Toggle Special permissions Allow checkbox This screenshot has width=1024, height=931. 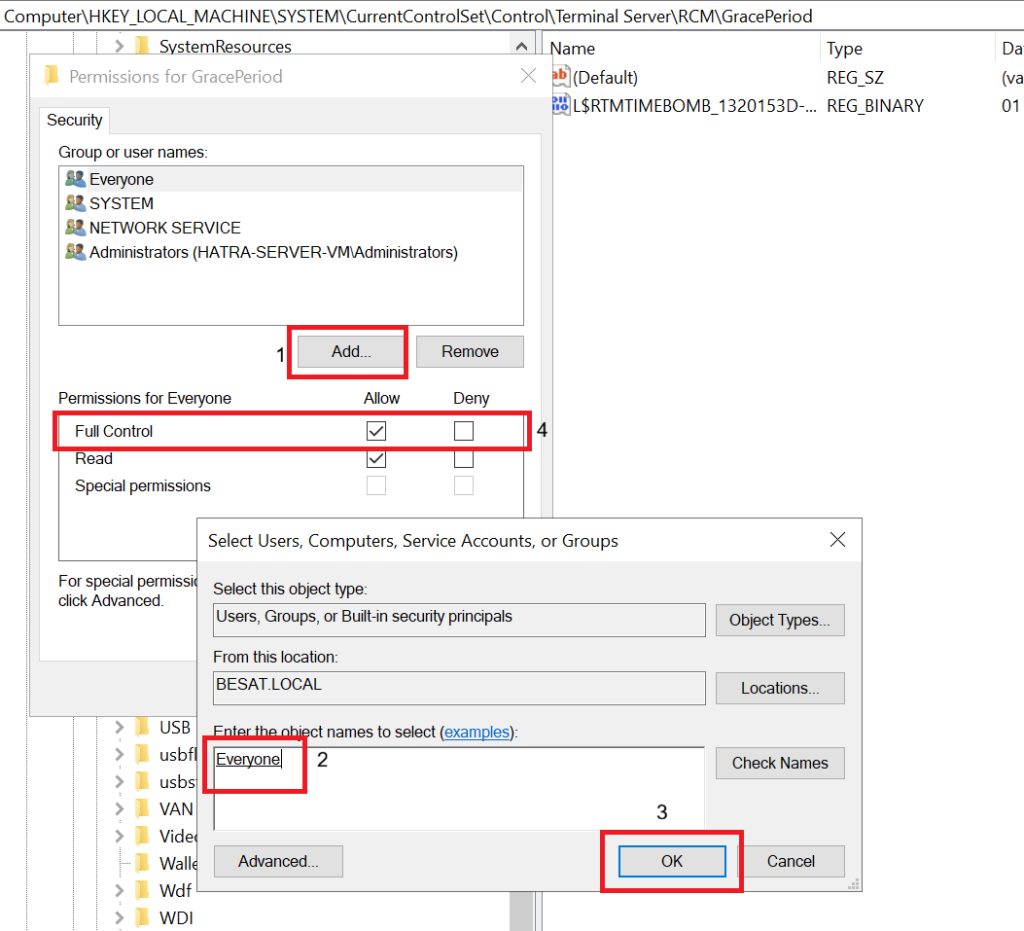376,486
